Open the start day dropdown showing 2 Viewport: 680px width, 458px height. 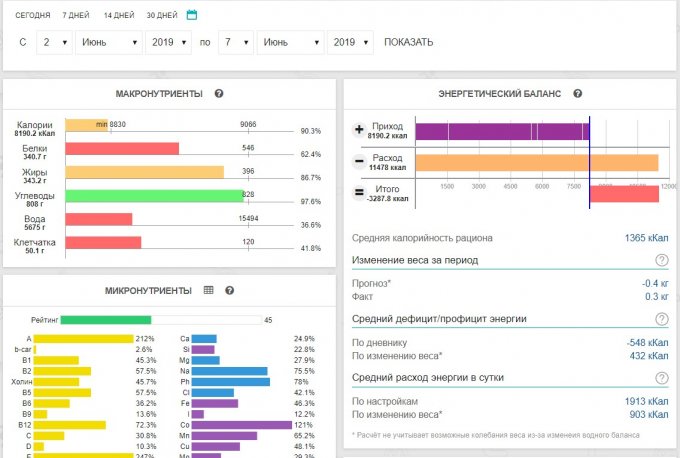pyautogui.click(x=55, y=42)
